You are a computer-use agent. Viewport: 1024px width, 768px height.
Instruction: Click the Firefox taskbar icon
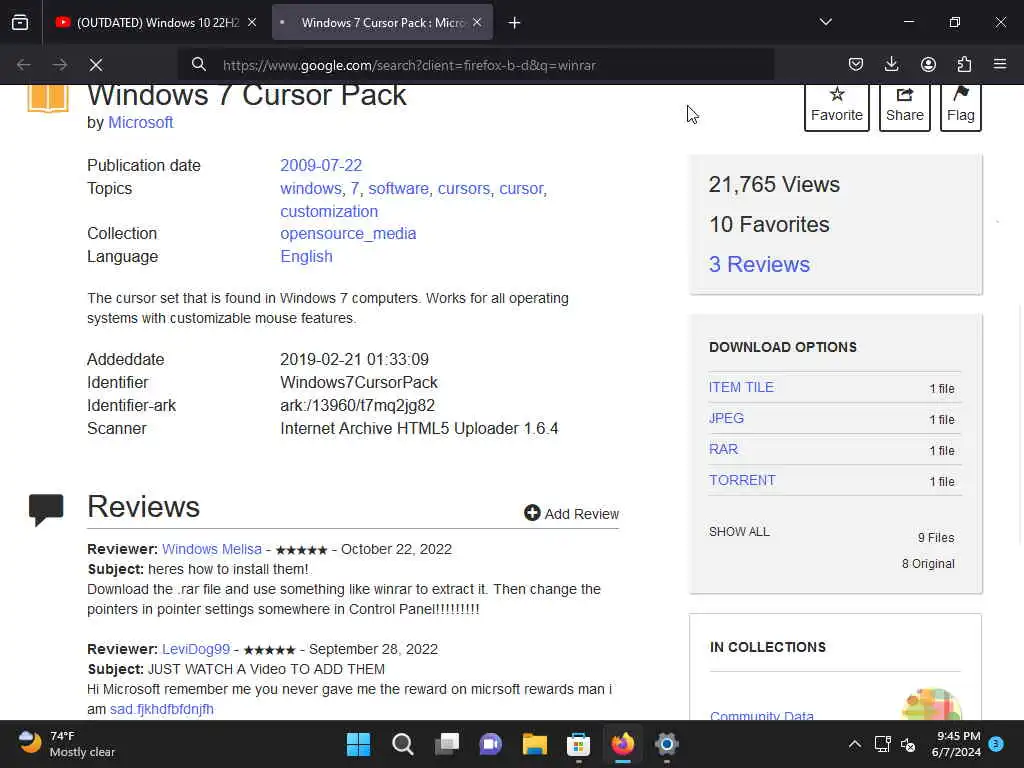[x=622, y=744]
